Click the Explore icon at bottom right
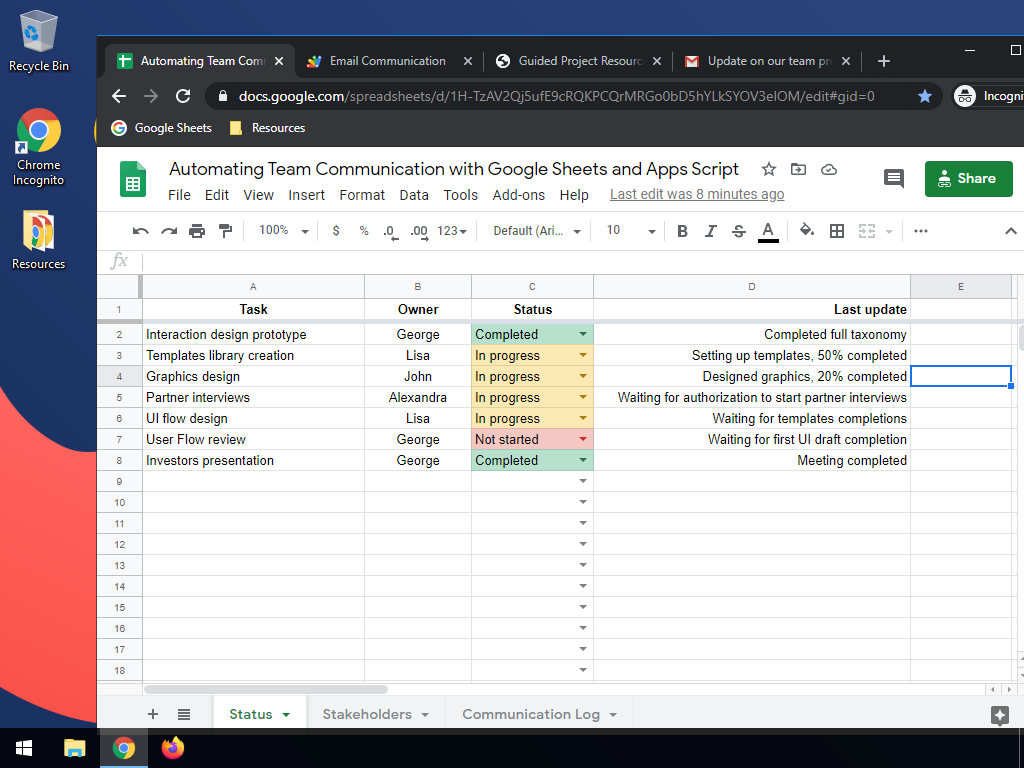Viewport: 1024px width, 768px height. [x=999, y=715]
